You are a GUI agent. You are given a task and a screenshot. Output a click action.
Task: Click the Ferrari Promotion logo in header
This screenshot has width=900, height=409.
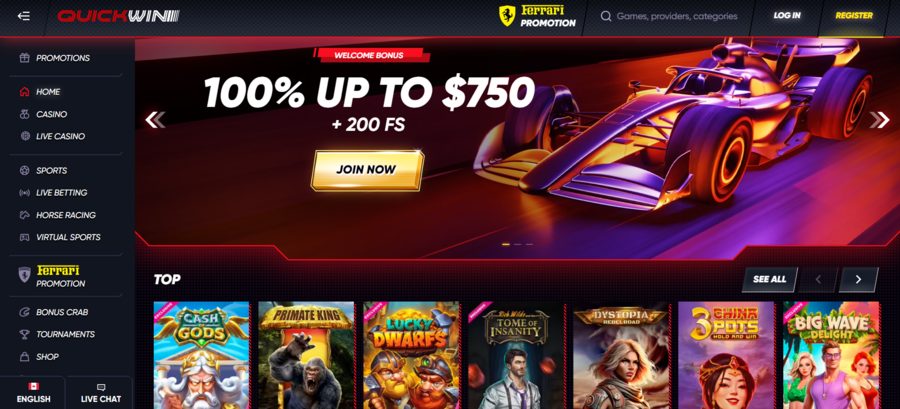(537, 16)
